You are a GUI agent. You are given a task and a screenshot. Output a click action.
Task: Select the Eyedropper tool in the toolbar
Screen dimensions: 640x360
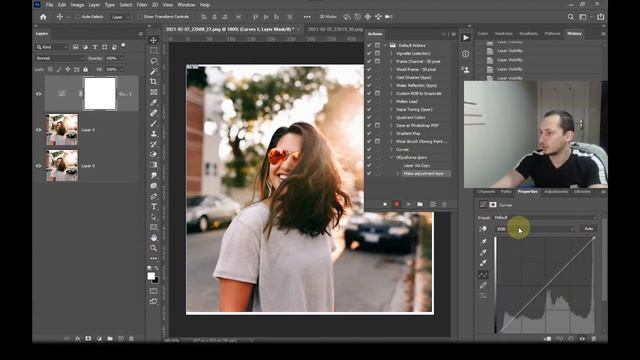pyautogui.click(x=153, y=102)
